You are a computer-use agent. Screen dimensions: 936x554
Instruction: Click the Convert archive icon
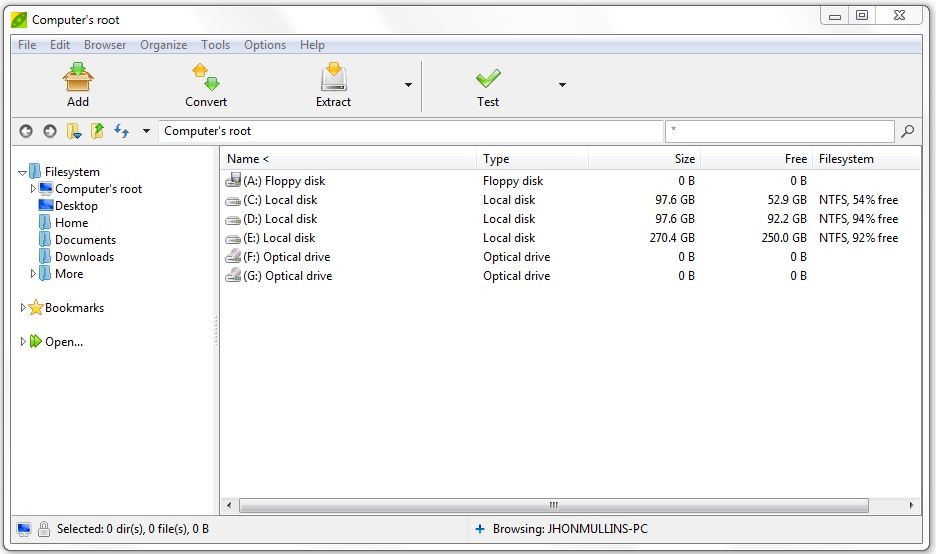pyautogui.click(x=205, y=77)
